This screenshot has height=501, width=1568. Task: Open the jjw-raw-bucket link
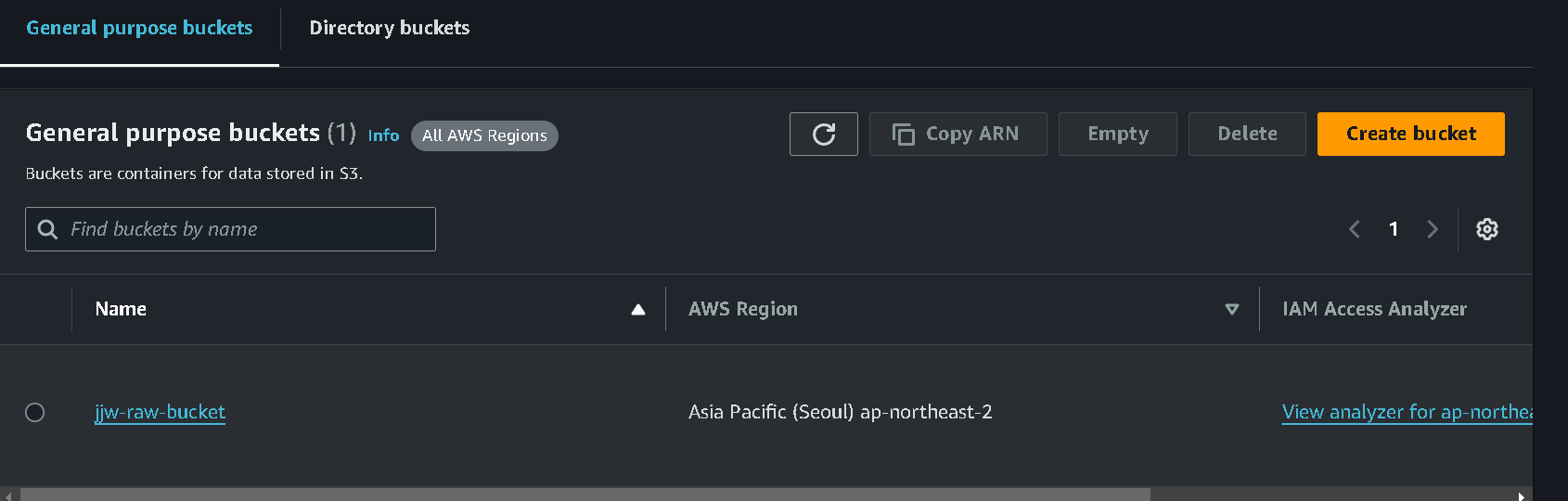(x=160, y=412)
